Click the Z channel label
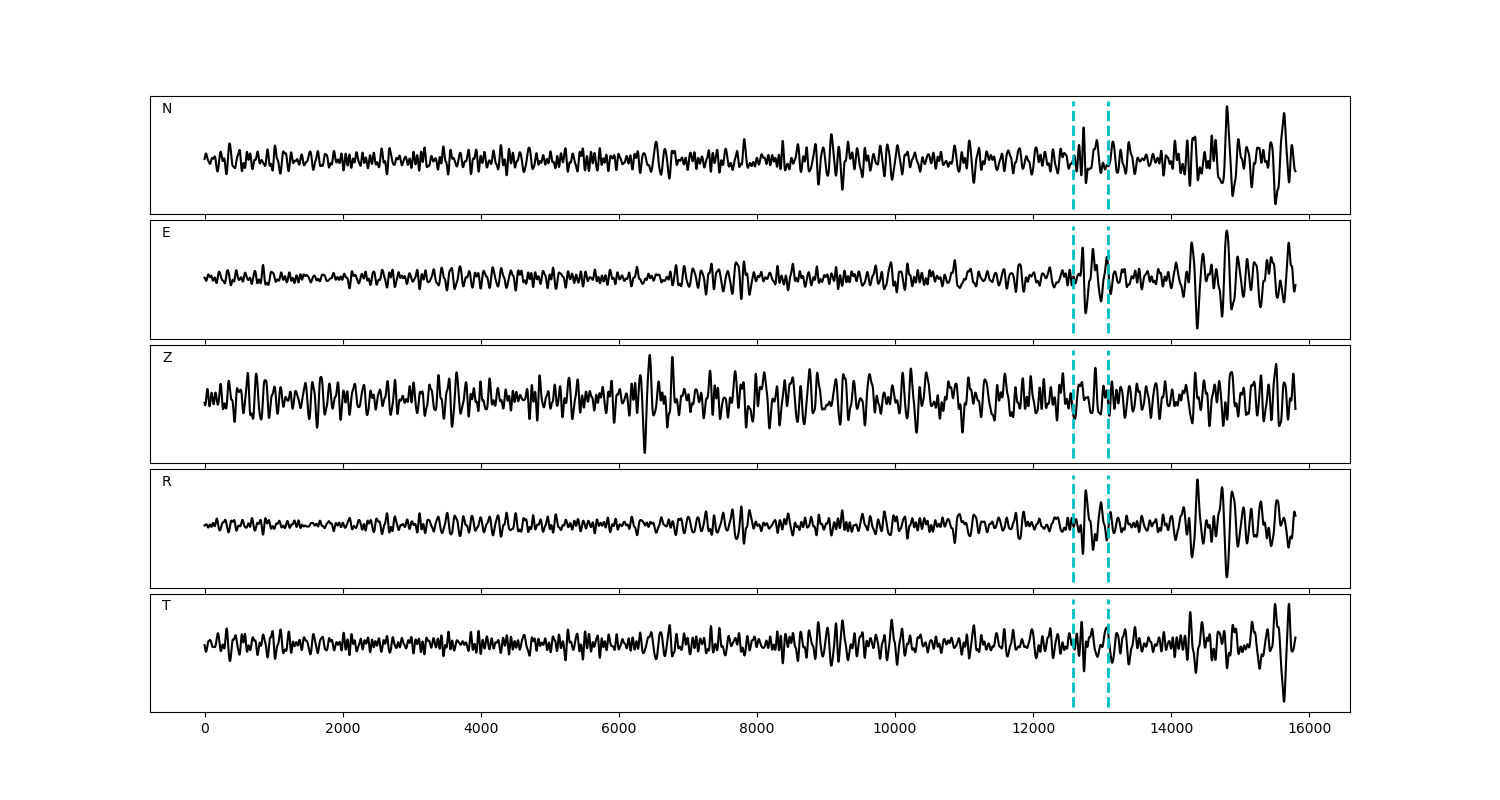1500x800 pixels. (167, 358)
